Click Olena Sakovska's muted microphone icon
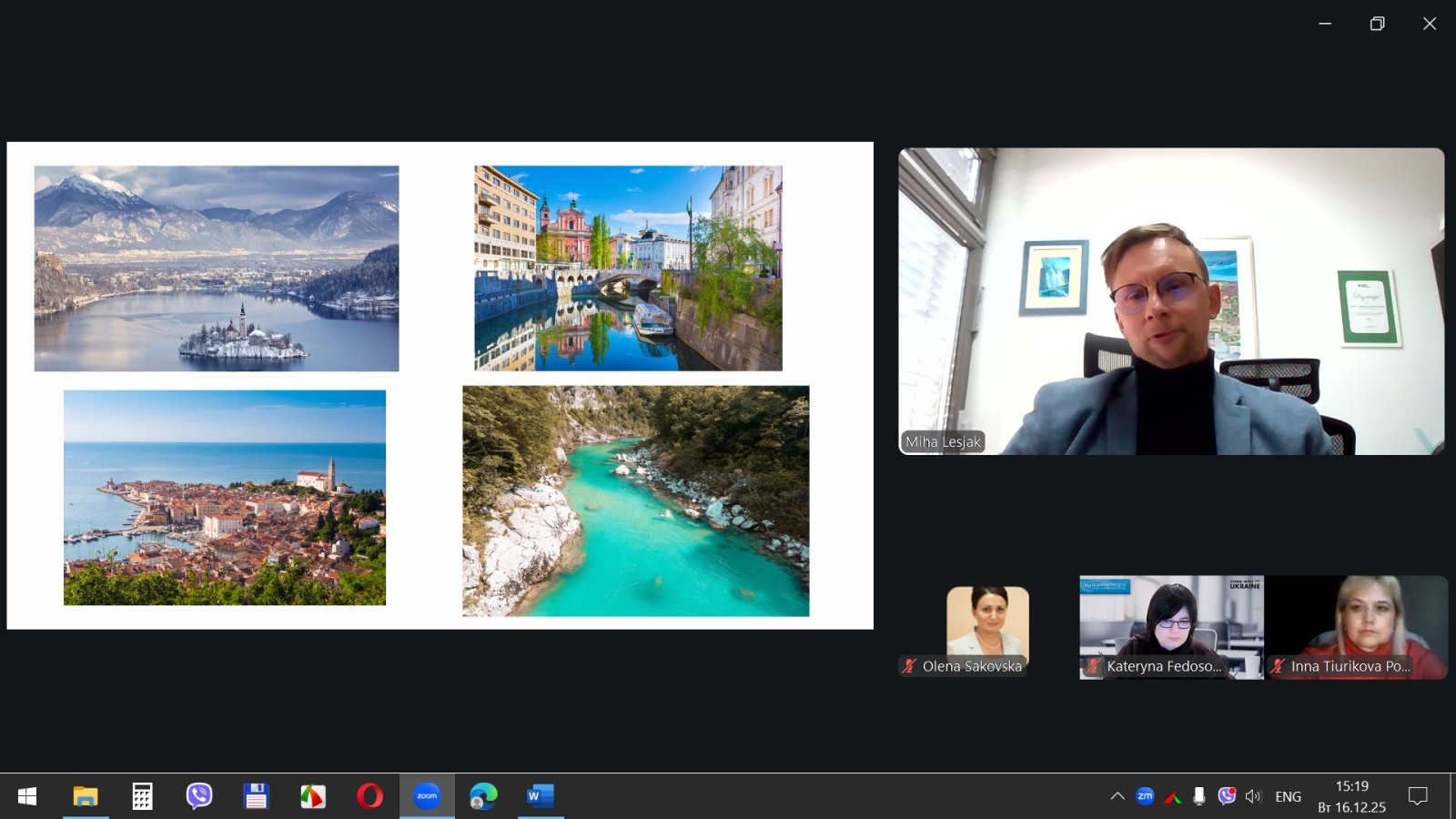Screen dimensions: 1456x819 (x=909, y=666)
